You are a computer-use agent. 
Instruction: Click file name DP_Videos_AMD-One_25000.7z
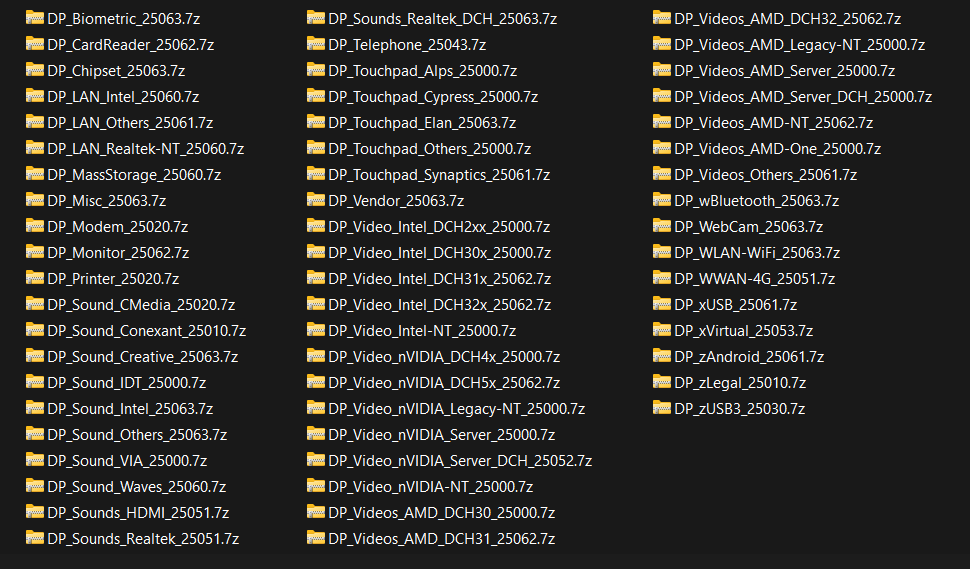(778, 149)
